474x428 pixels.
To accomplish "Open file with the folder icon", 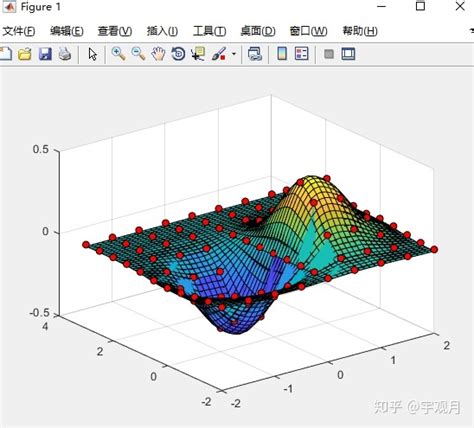I will tap(25, 54).
